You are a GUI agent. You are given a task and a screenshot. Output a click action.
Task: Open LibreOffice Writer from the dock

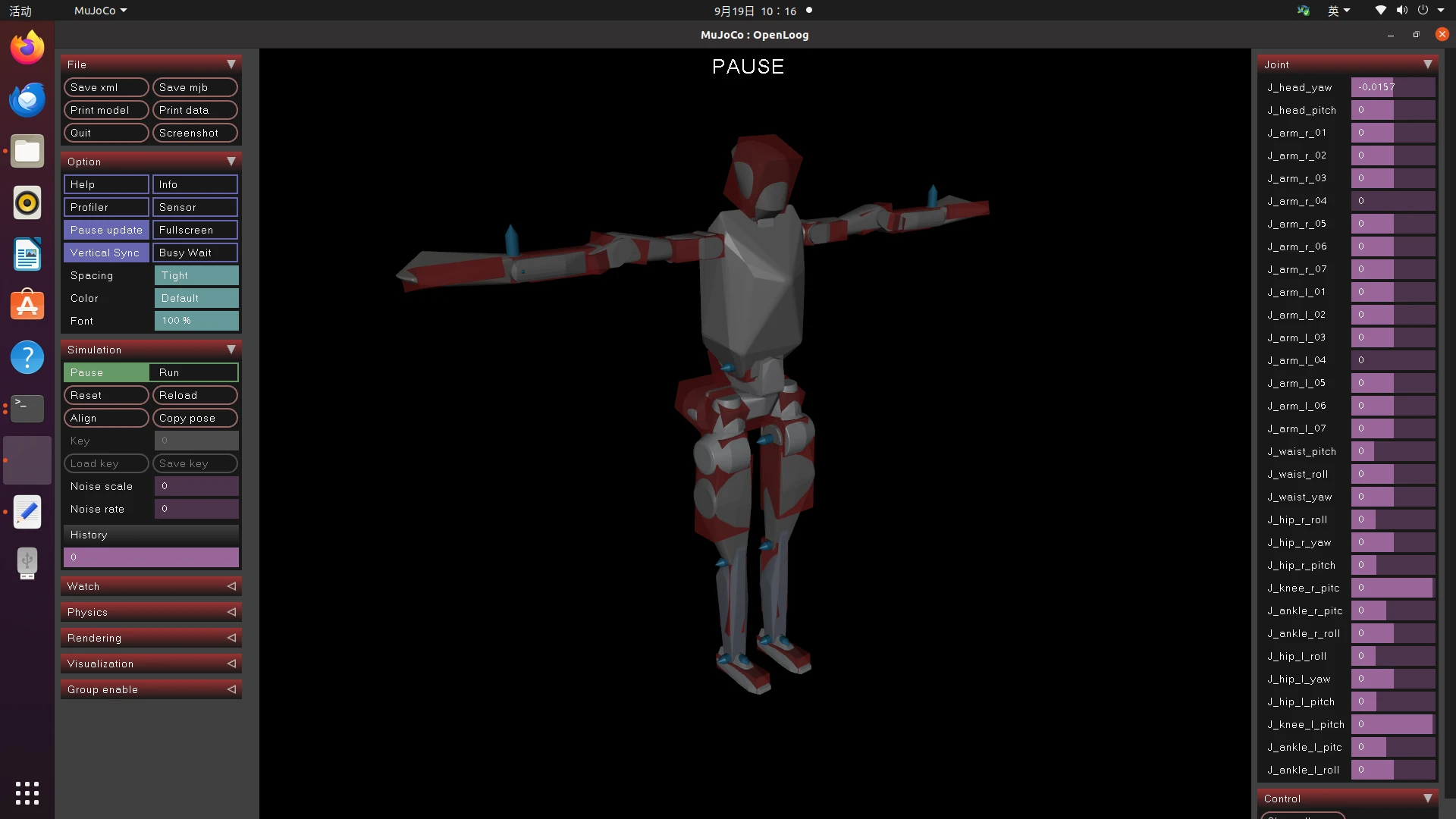(27, 254)
